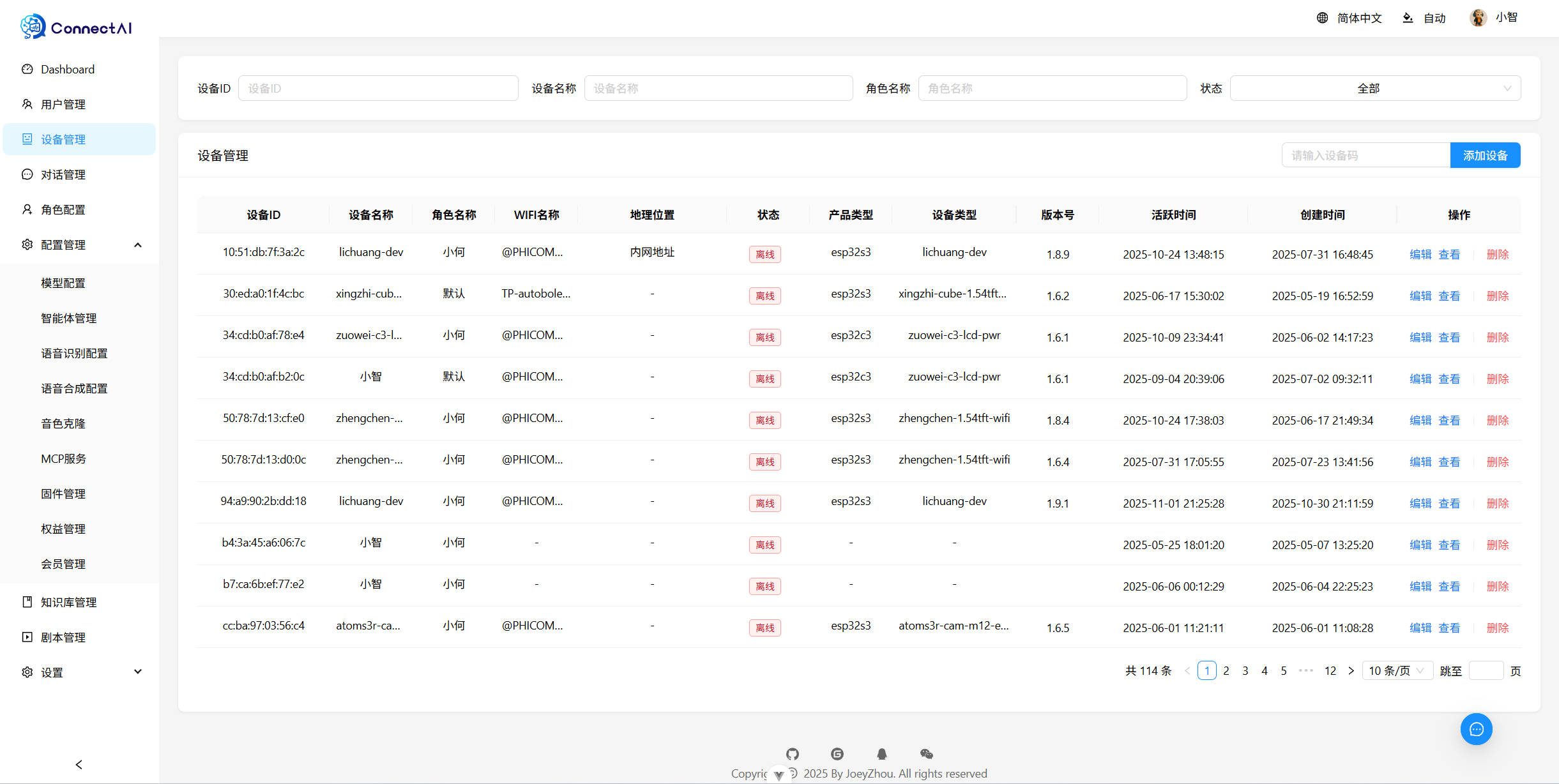Click next page arrow in pagination

(x=1351, y=670)
